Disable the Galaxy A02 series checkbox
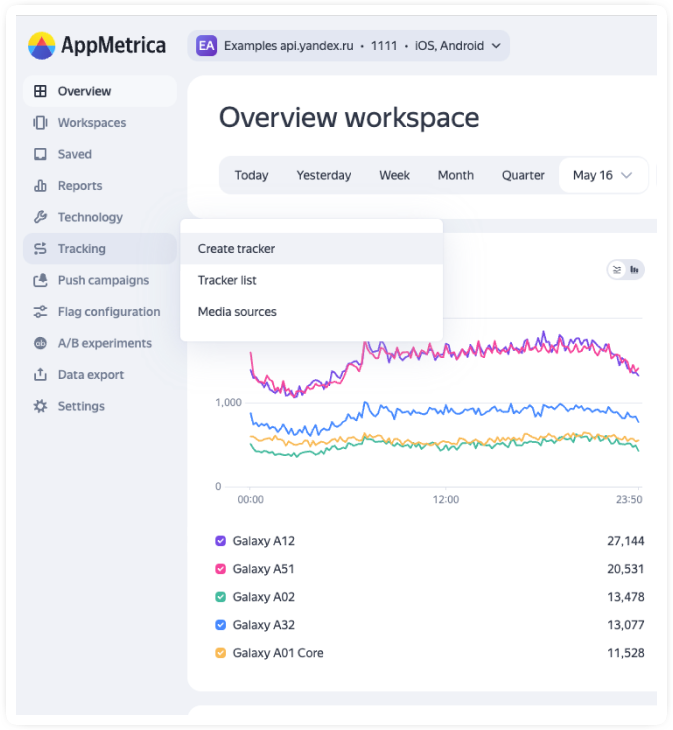Image resolution: width=673 pixels, height=730 pixels. coord(221,597)
